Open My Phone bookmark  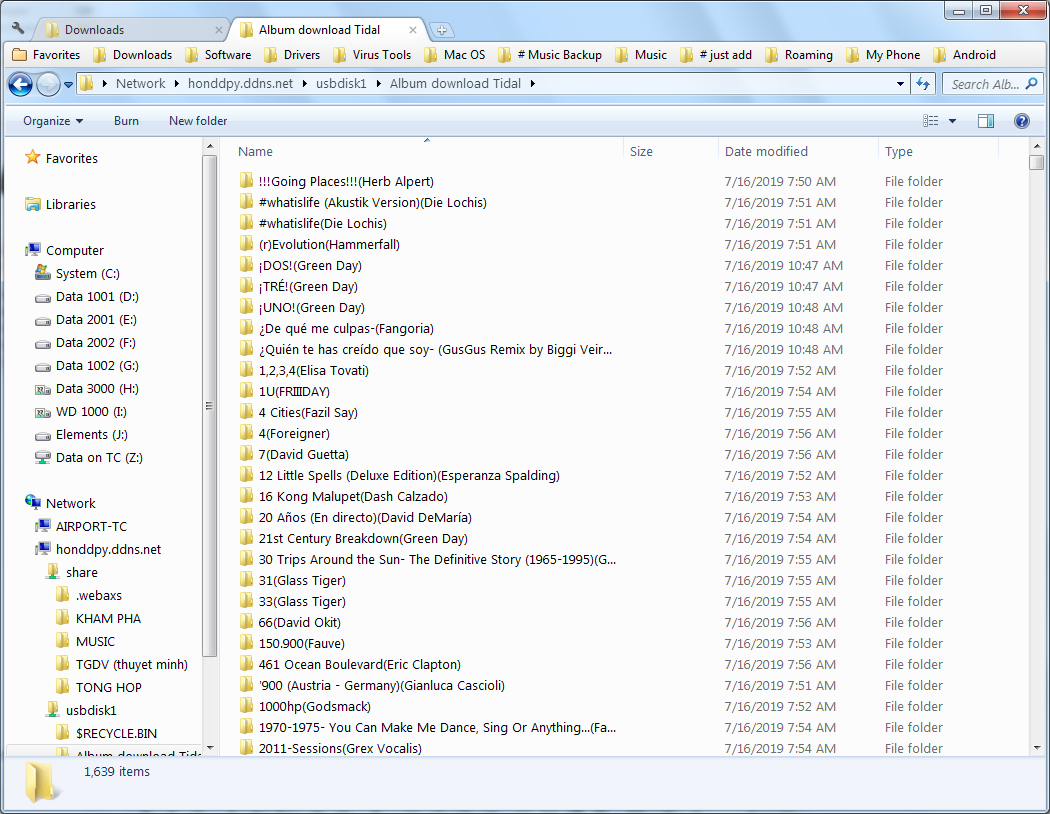click(x=883, y=55)
